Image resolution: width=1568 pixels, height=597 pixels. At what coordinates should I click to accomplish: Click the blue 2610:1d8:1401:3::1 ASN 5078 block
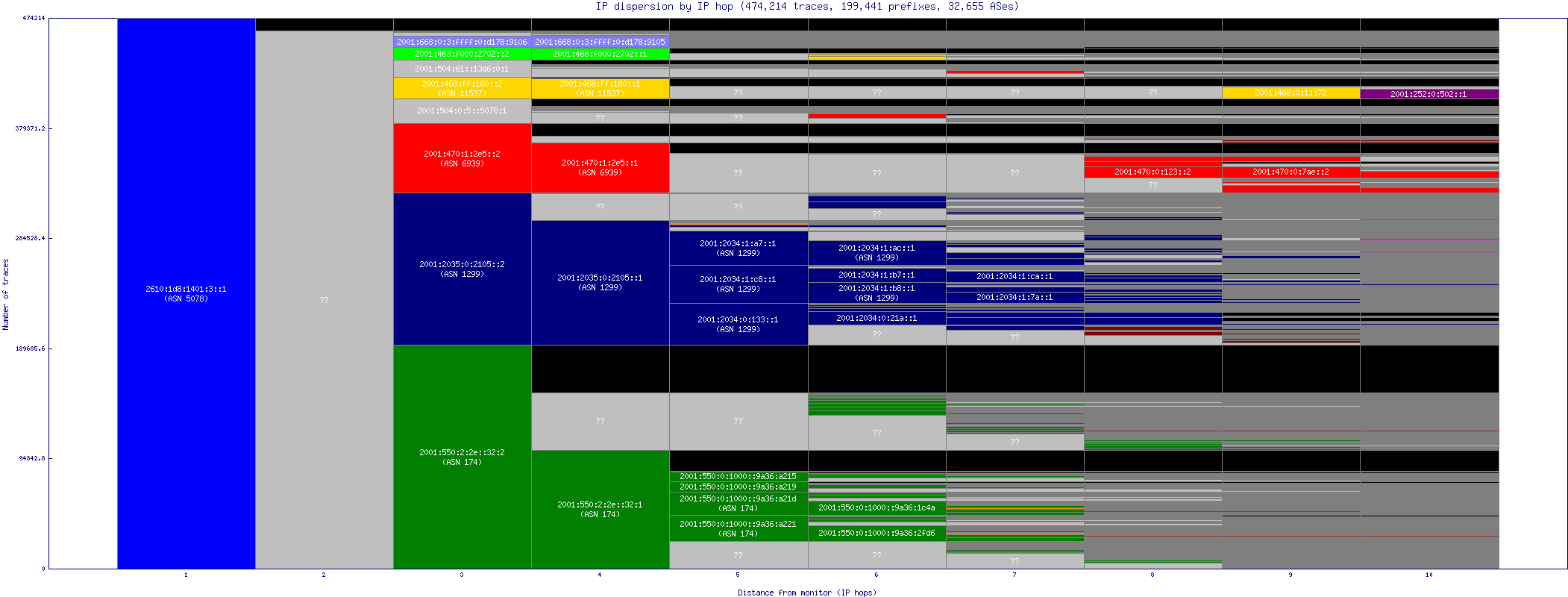click(x=186, y=293)
